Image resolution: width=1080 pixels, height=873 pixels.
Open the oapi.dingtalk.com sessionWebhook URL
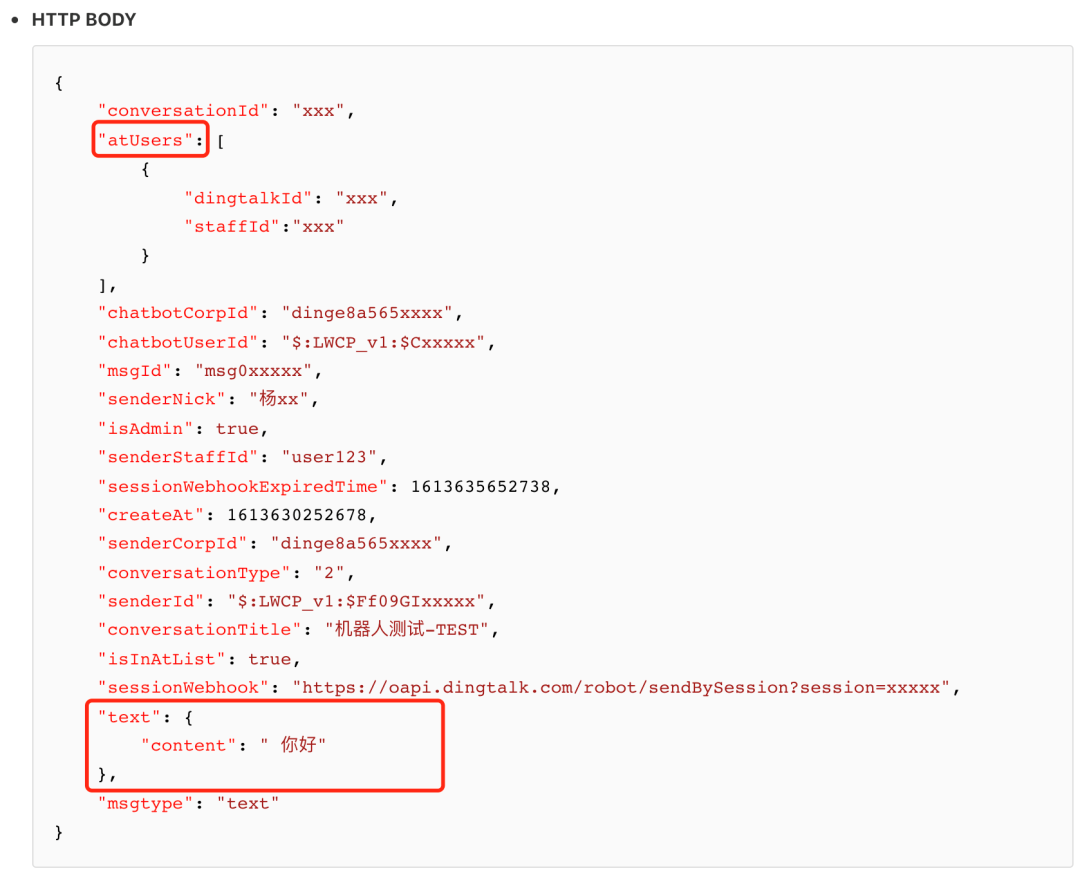[x=621, y=688]
